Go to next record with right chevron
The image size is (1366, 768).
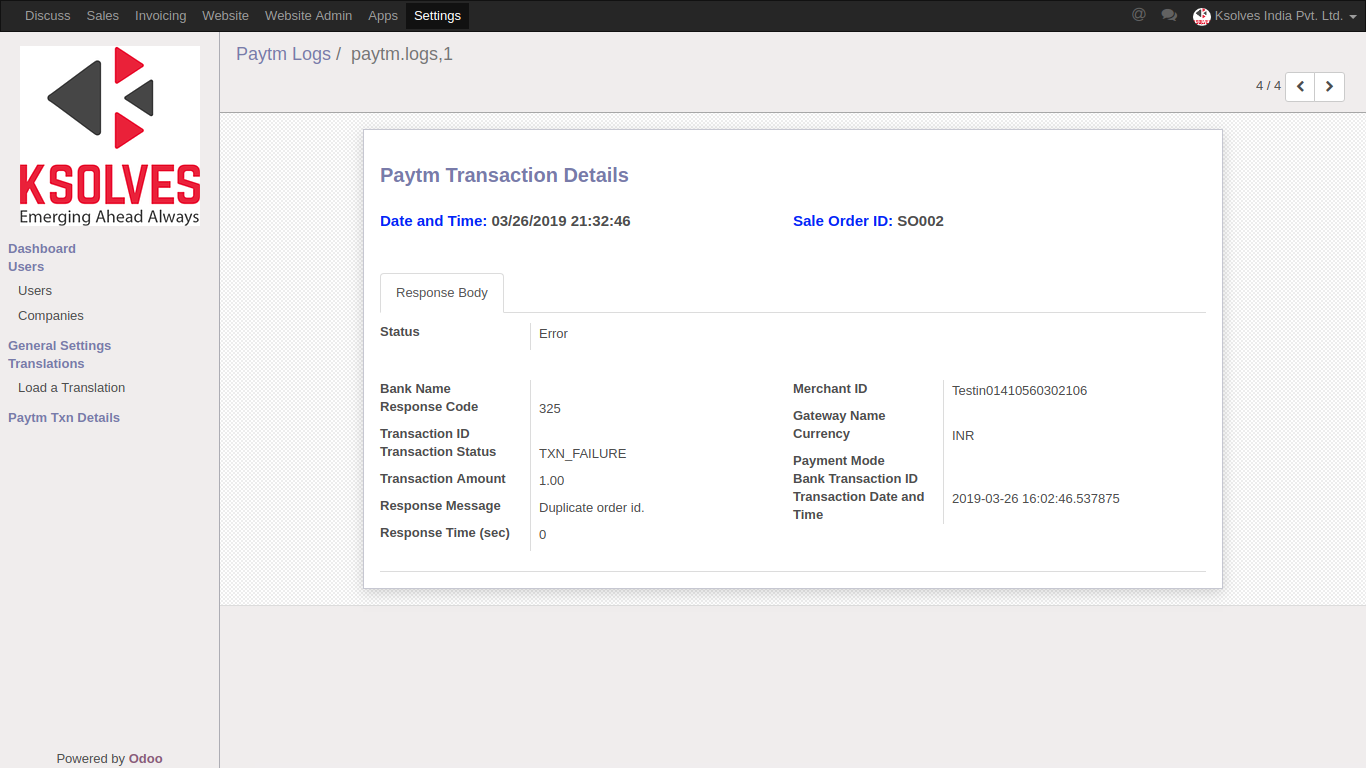1329,87
